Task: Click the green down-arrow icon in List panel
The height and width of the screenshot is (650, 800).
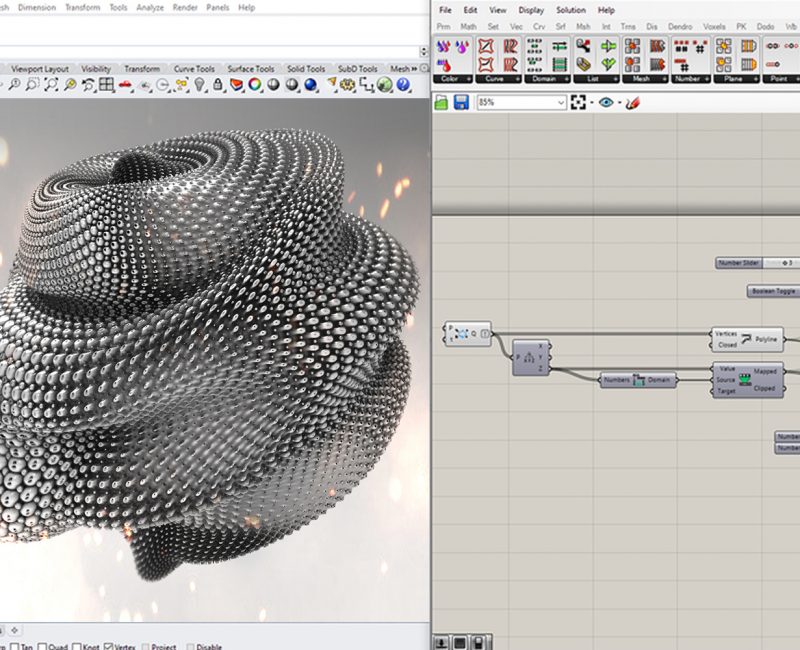Action: tap(608, 65)
